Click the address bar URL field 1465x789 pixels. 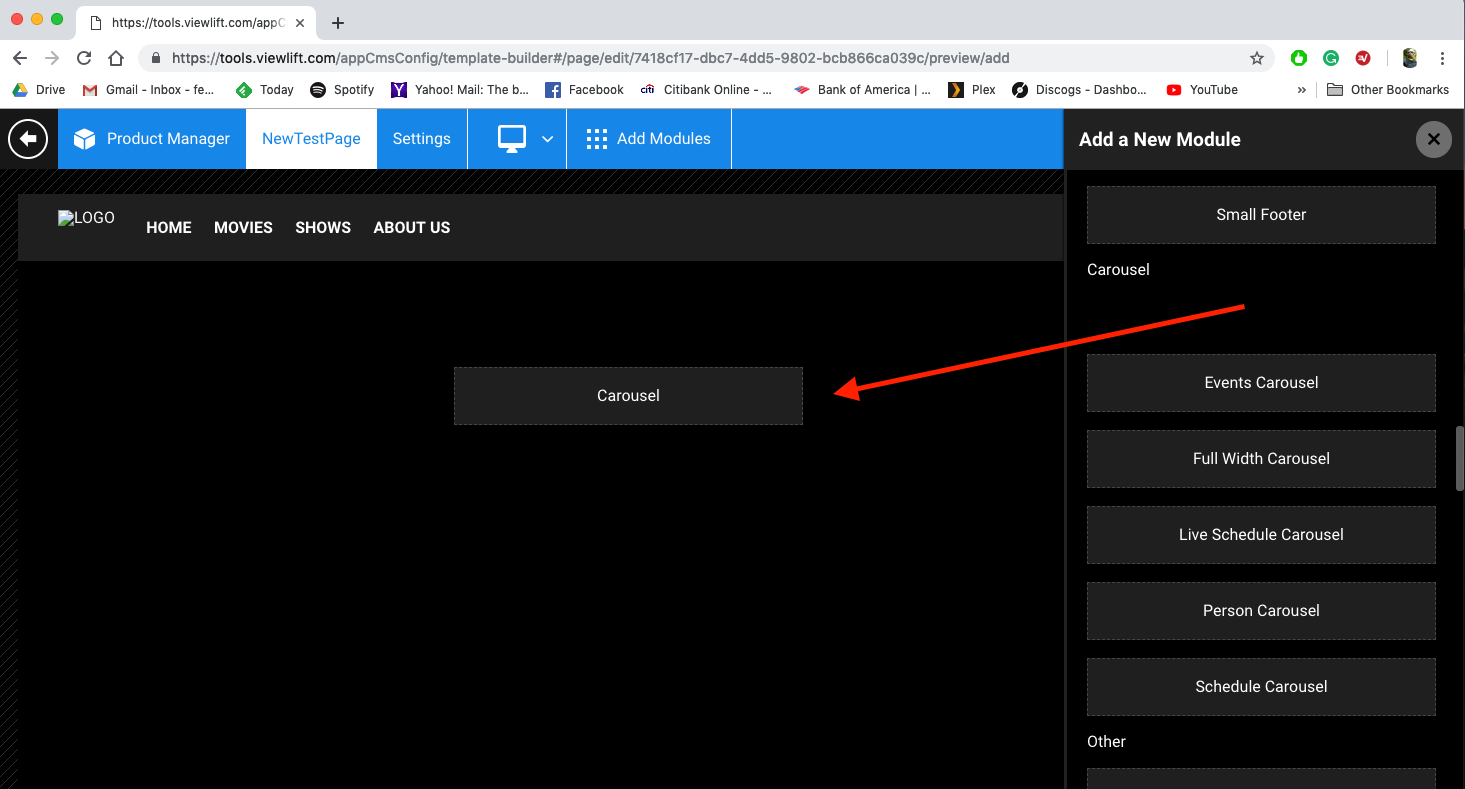coord(705,58)
